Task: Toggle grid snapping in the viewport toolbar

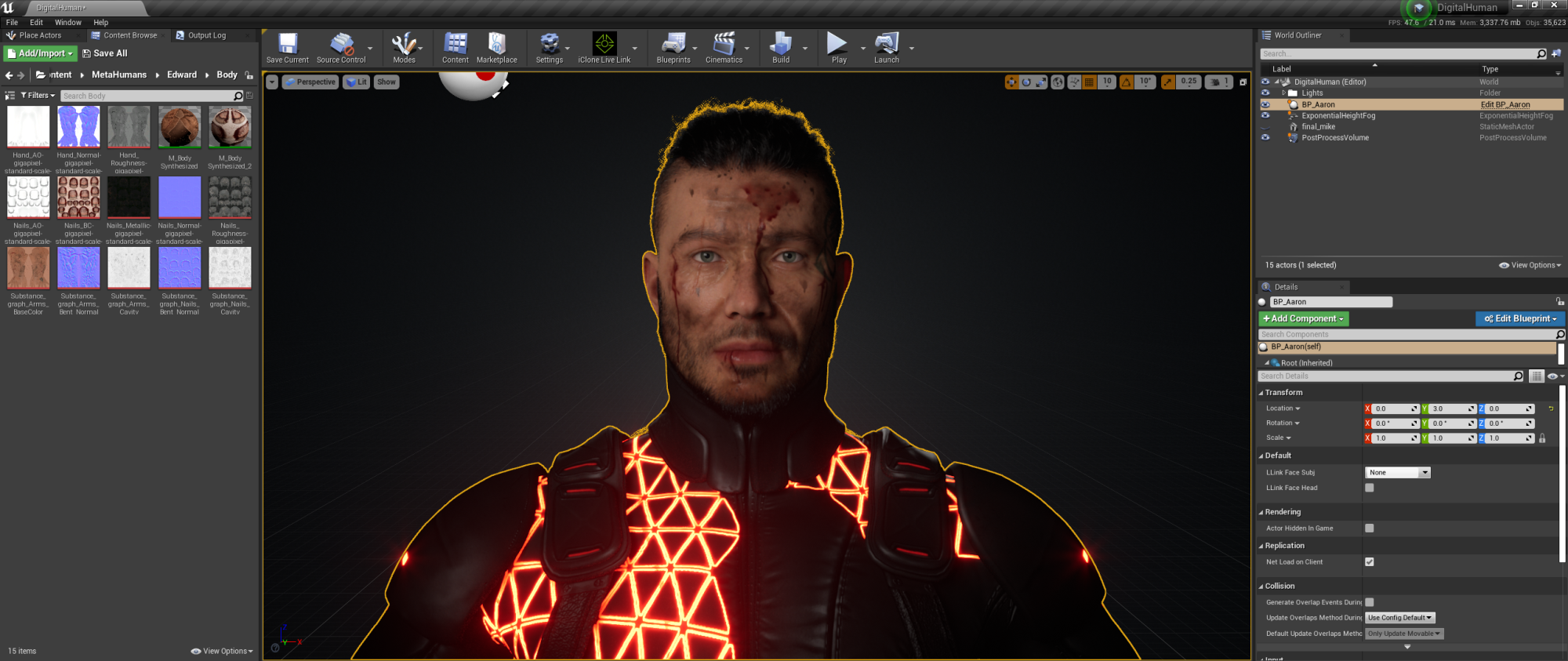Action: 1089,82
